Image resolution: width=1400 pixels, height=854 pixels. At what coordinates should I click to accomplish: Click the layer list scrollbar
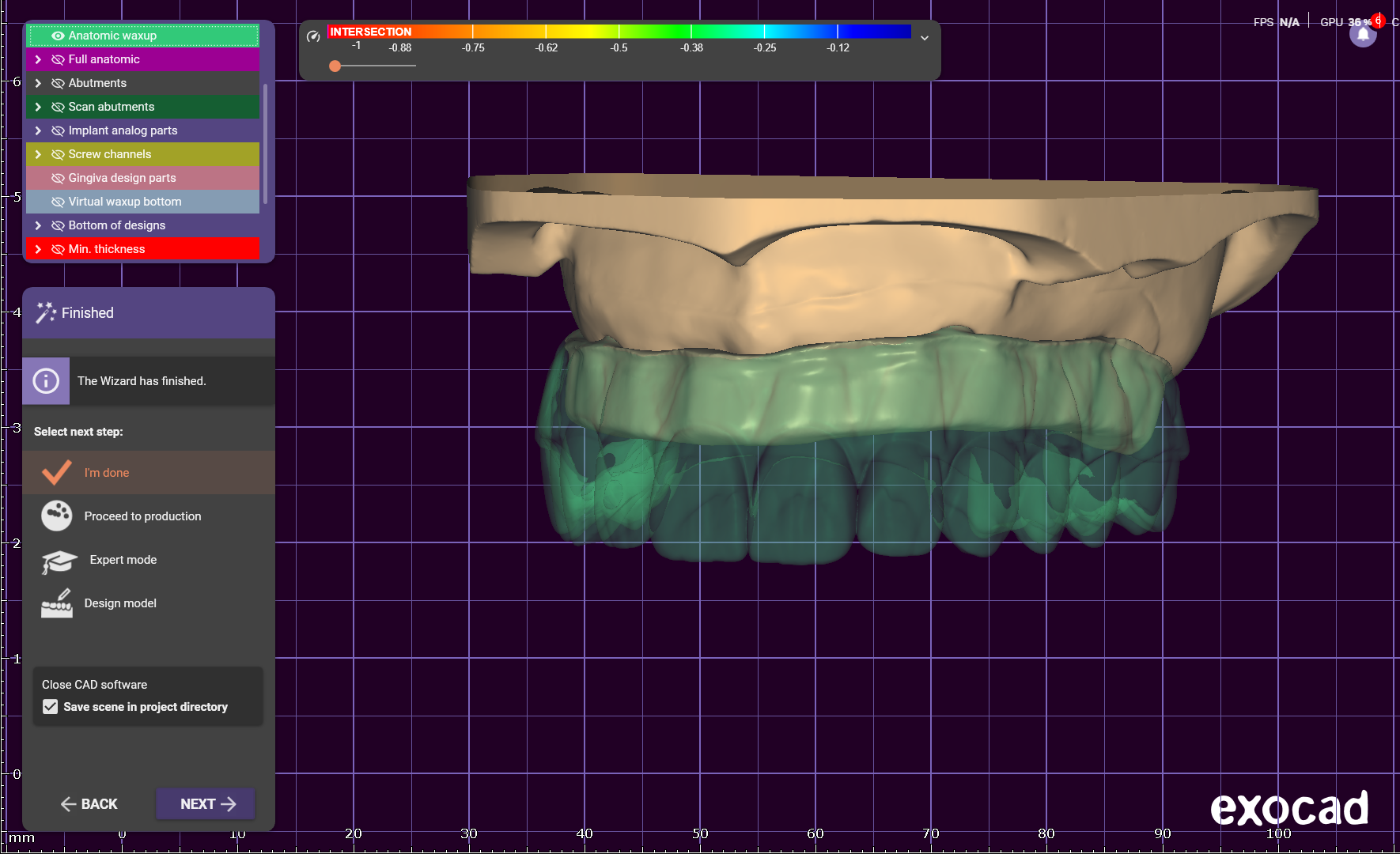click(x=265, y=142)
